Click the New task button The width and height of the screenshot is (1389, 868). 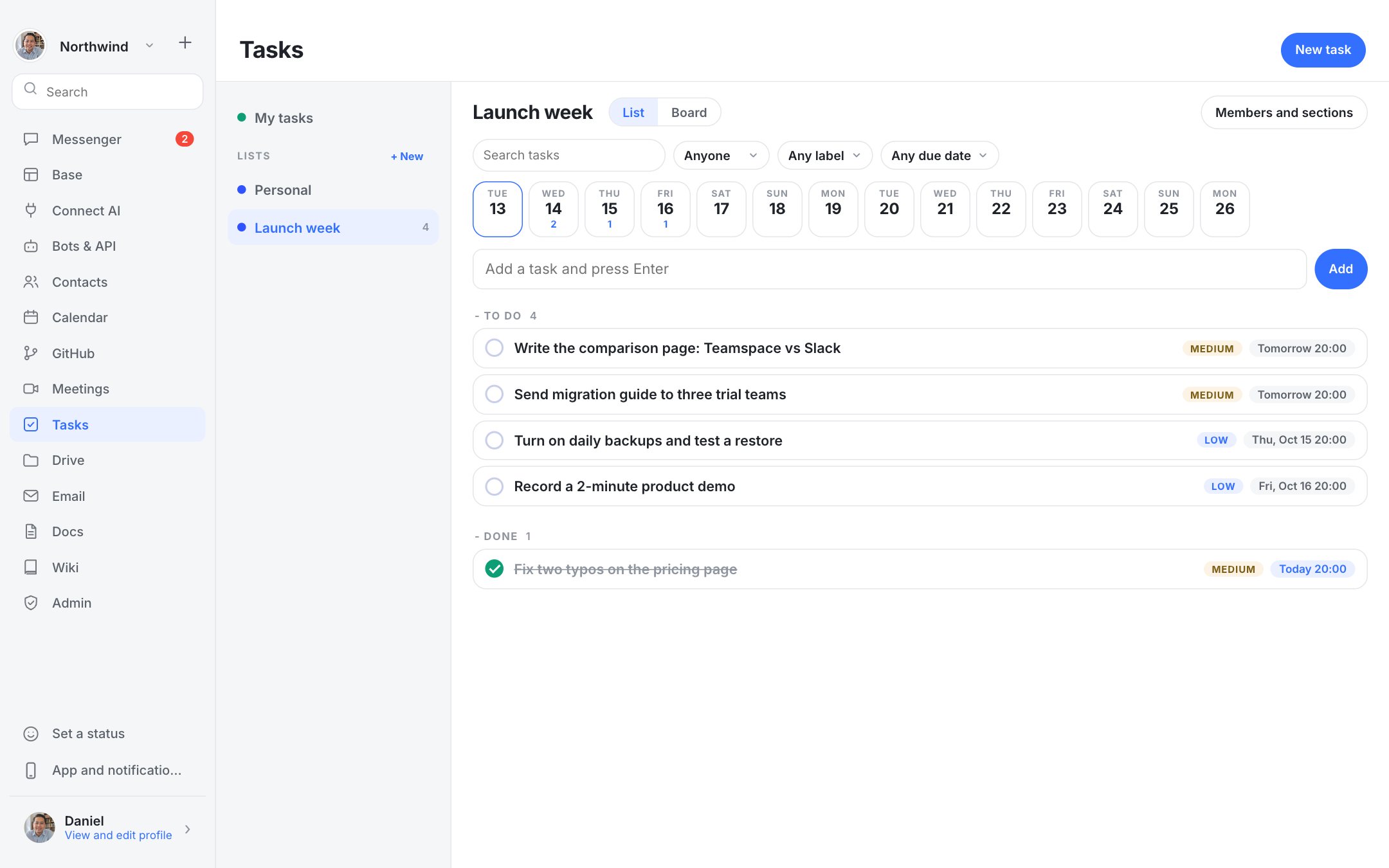point(1323,50)
